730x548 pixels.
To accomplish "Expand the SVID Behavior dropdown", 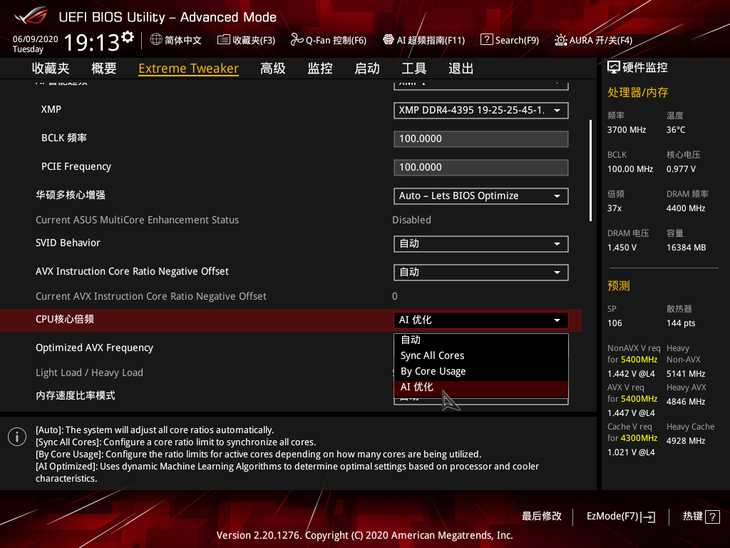I will pyautogui.click(x=480, y=243).
